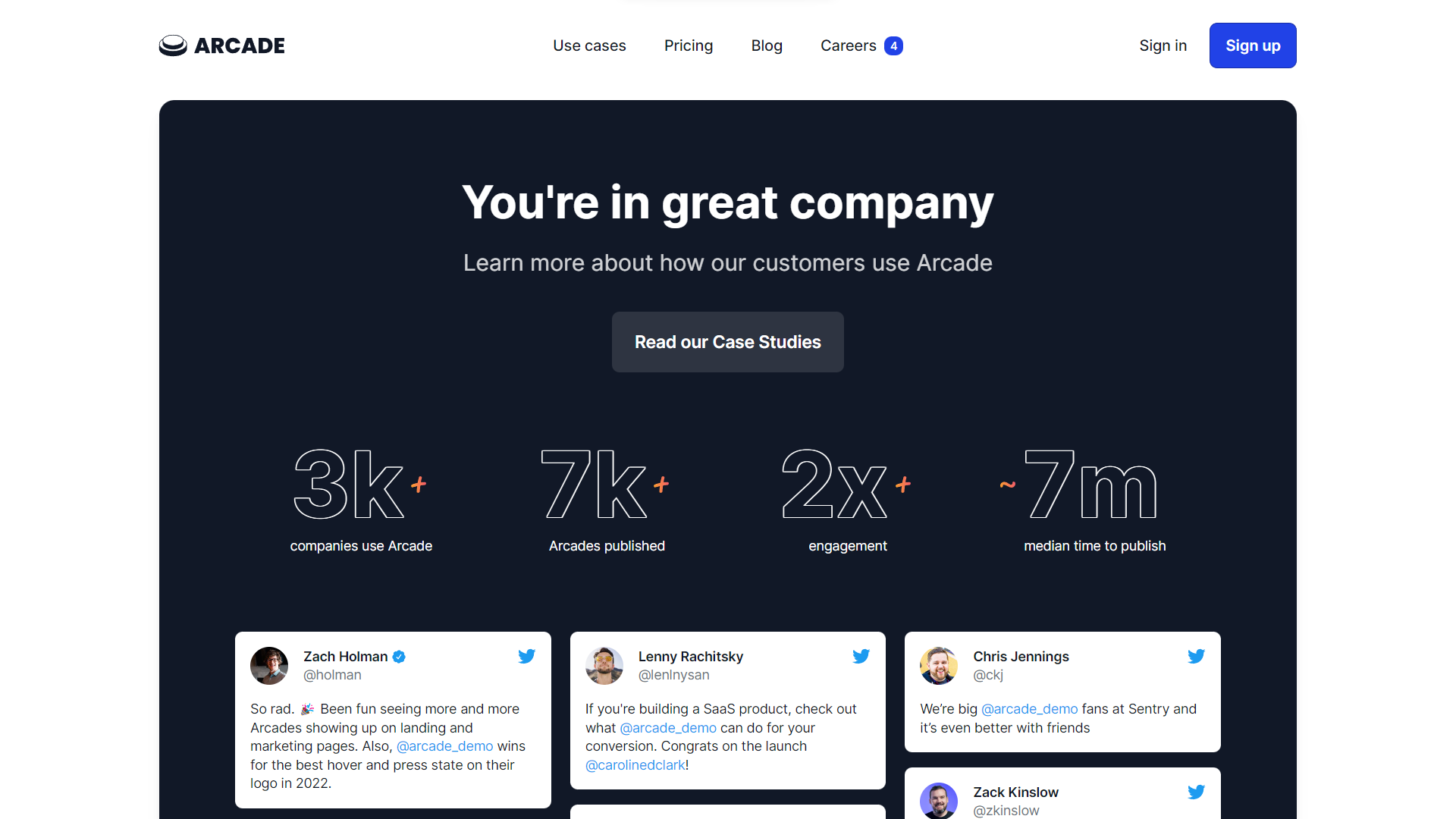The height and width of the screenshot is (819, 1456).
Task: Click the Chris Jennings name
Action: click(x=1021, y=657)
